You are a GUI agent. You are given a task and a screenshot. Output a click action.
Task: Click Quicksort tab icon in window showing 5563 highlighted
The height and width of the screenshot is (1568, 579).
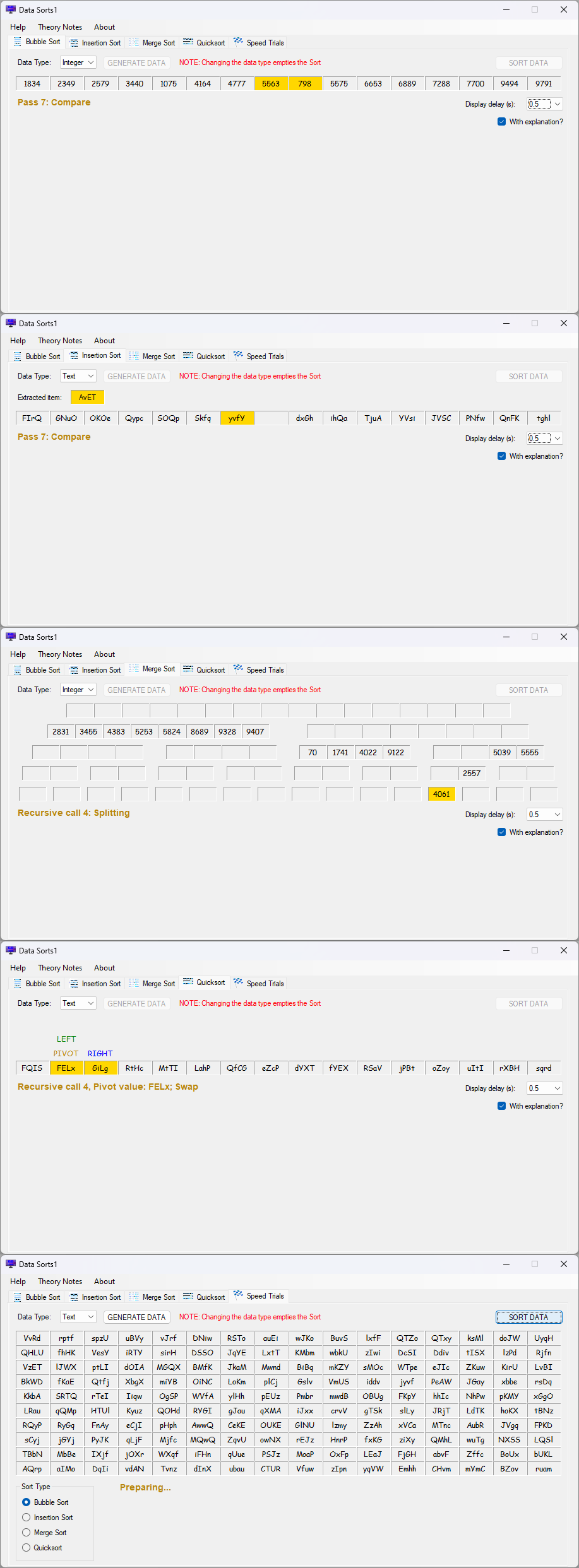tap(188, 42)
